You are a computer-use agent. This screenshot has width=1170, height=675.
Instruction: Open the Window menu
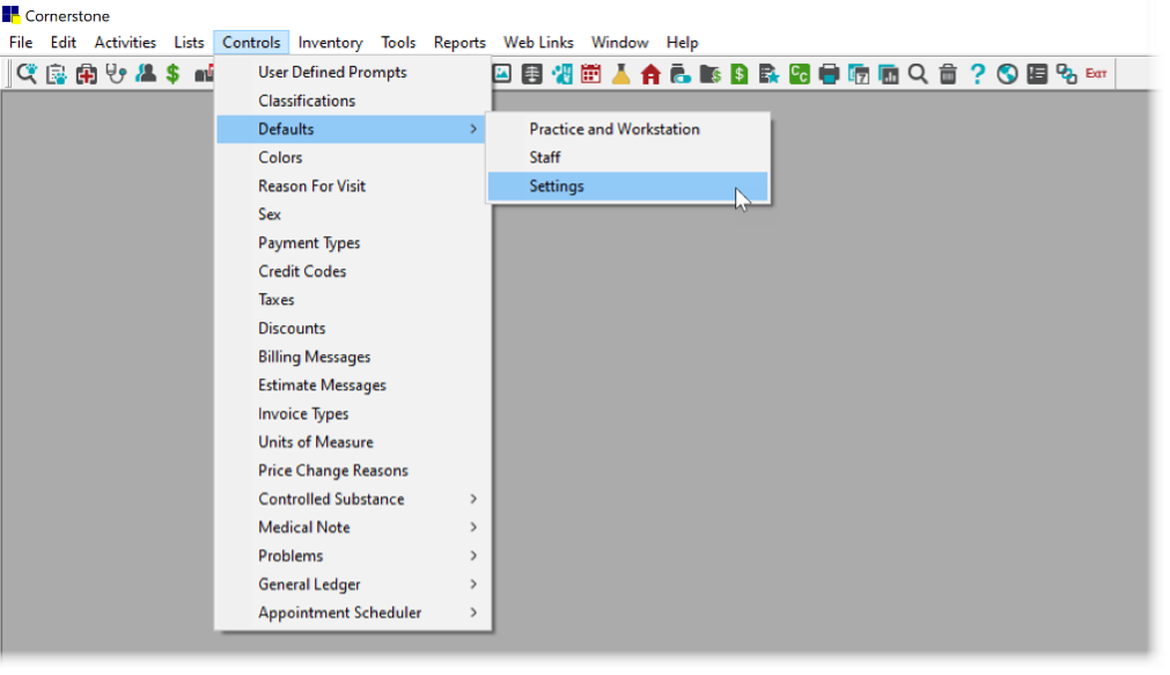click(620, 43)
